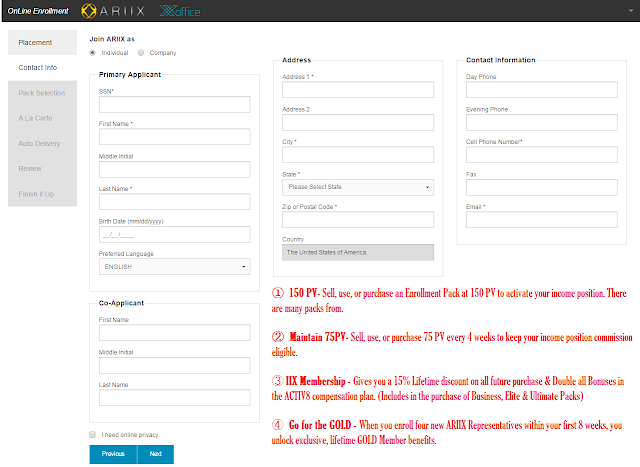
Task: Focus the Co-Applicant Last Name field
Action: click(174, 398)
